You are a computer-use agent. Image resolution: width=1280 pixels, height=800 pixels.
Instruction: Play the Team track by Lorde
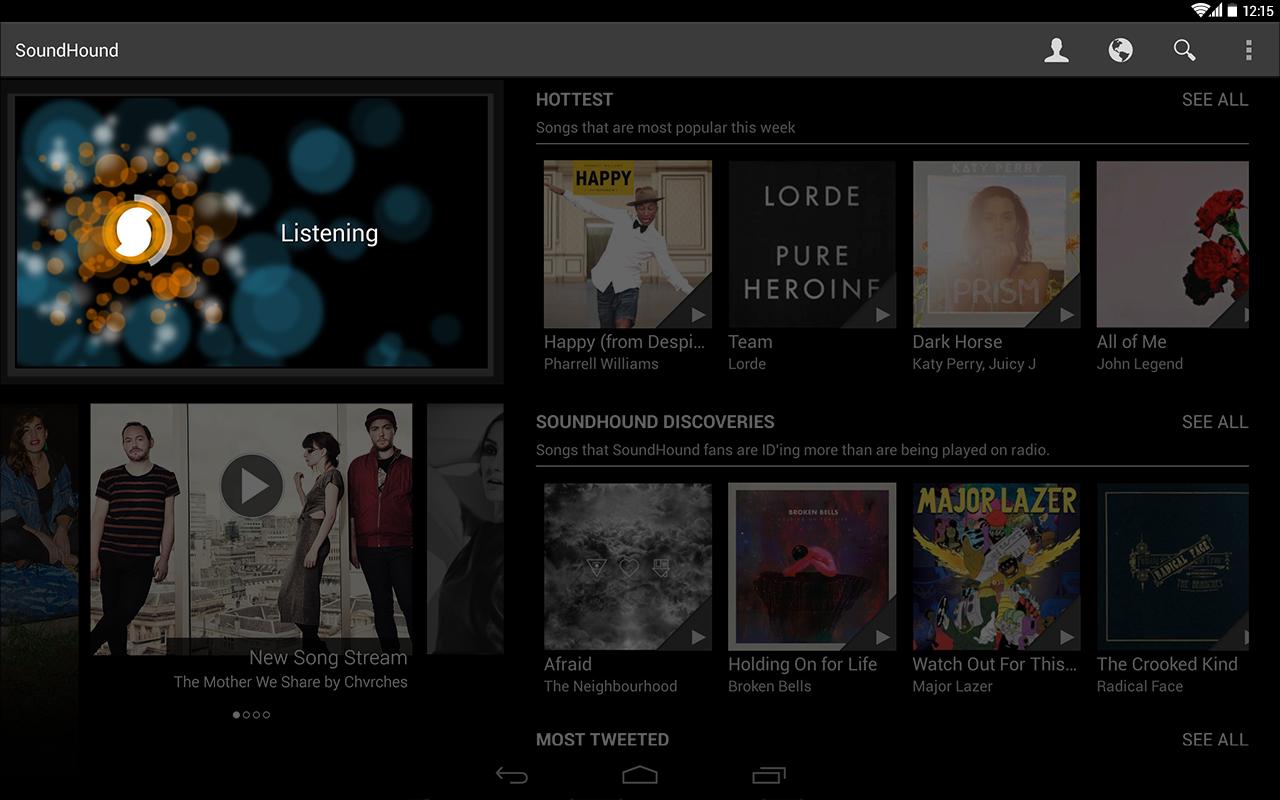(882, 313)
